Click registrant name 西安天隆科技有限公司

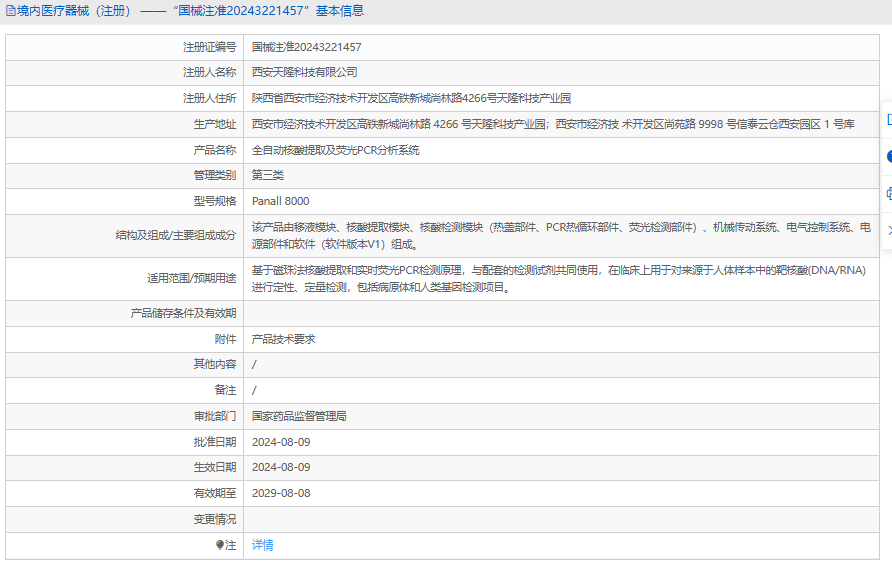[x=304, y=73]
